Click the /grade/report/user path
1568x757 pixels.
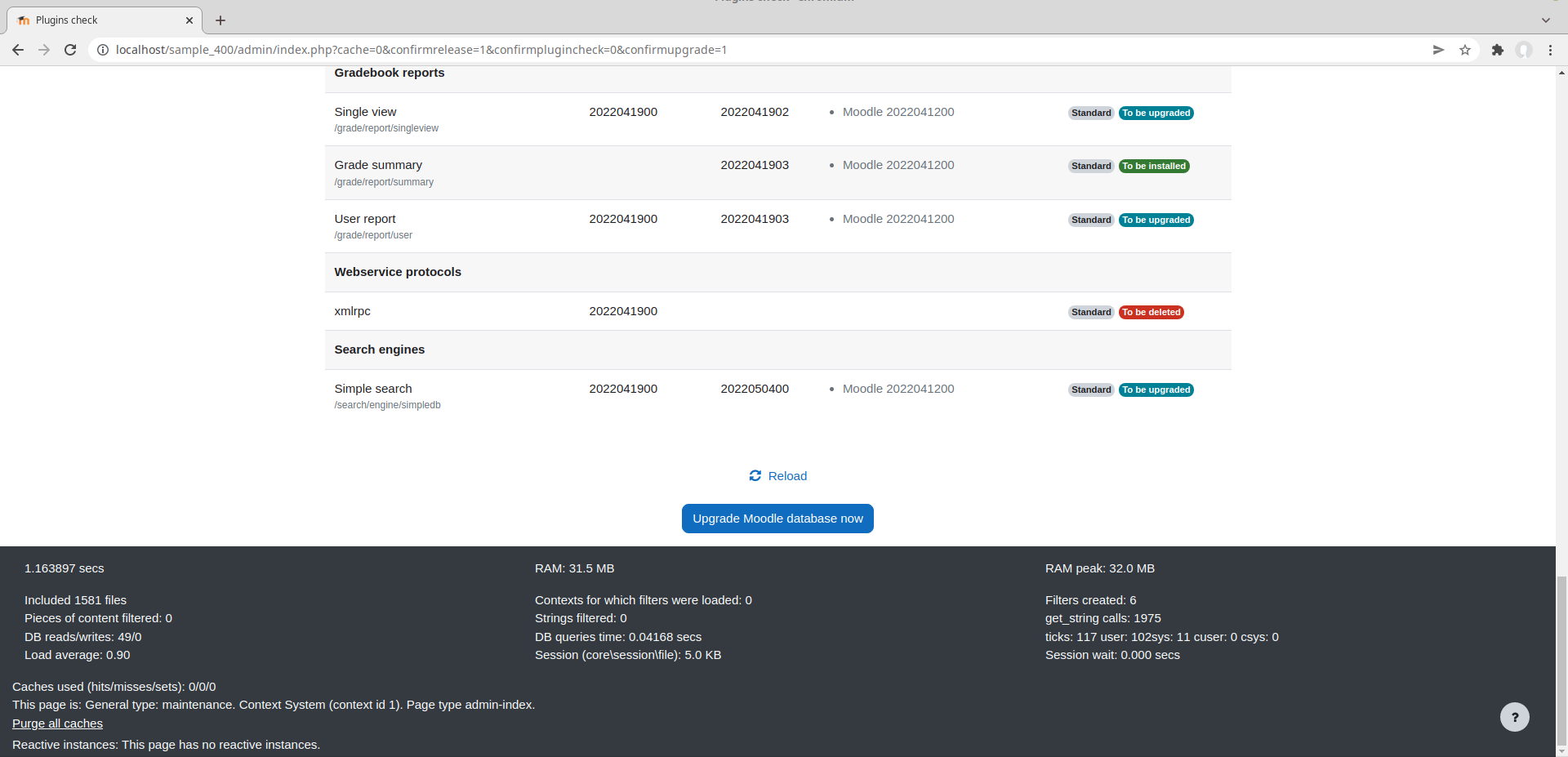click(373, 235)
